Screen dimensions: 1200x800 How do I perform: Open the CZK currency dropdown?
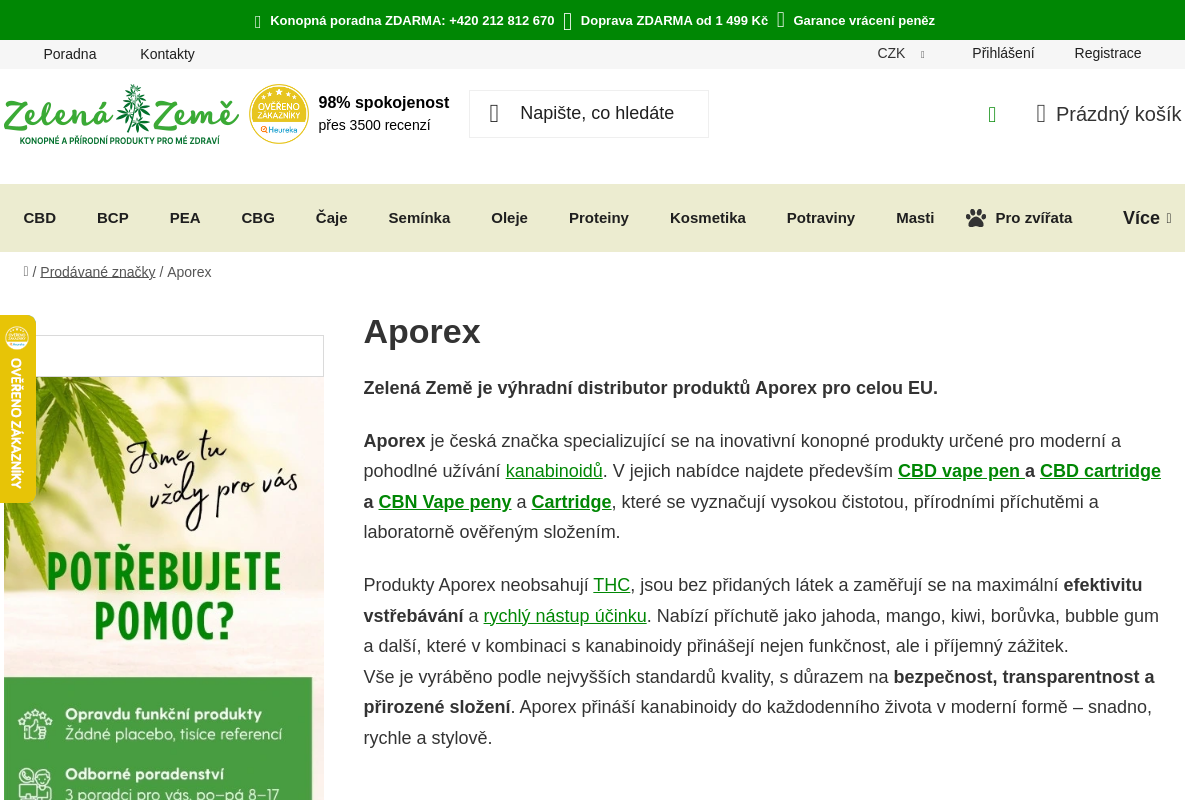click(901, 54)
